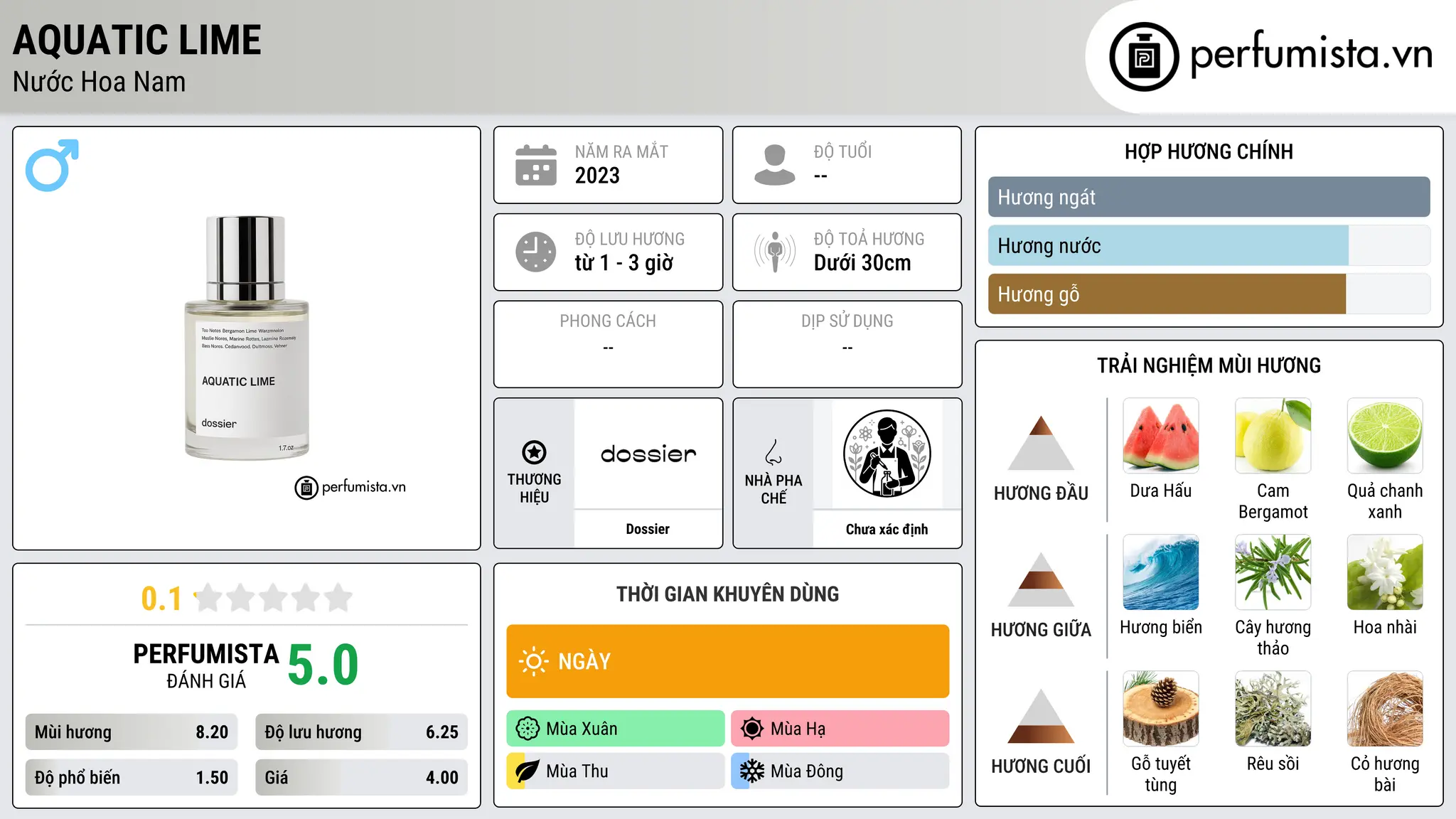The height and width of the screenshot is (819, 1456).
Task: Click the Cỏ hương bài vetiver image
Action: tap(1385, 709)
